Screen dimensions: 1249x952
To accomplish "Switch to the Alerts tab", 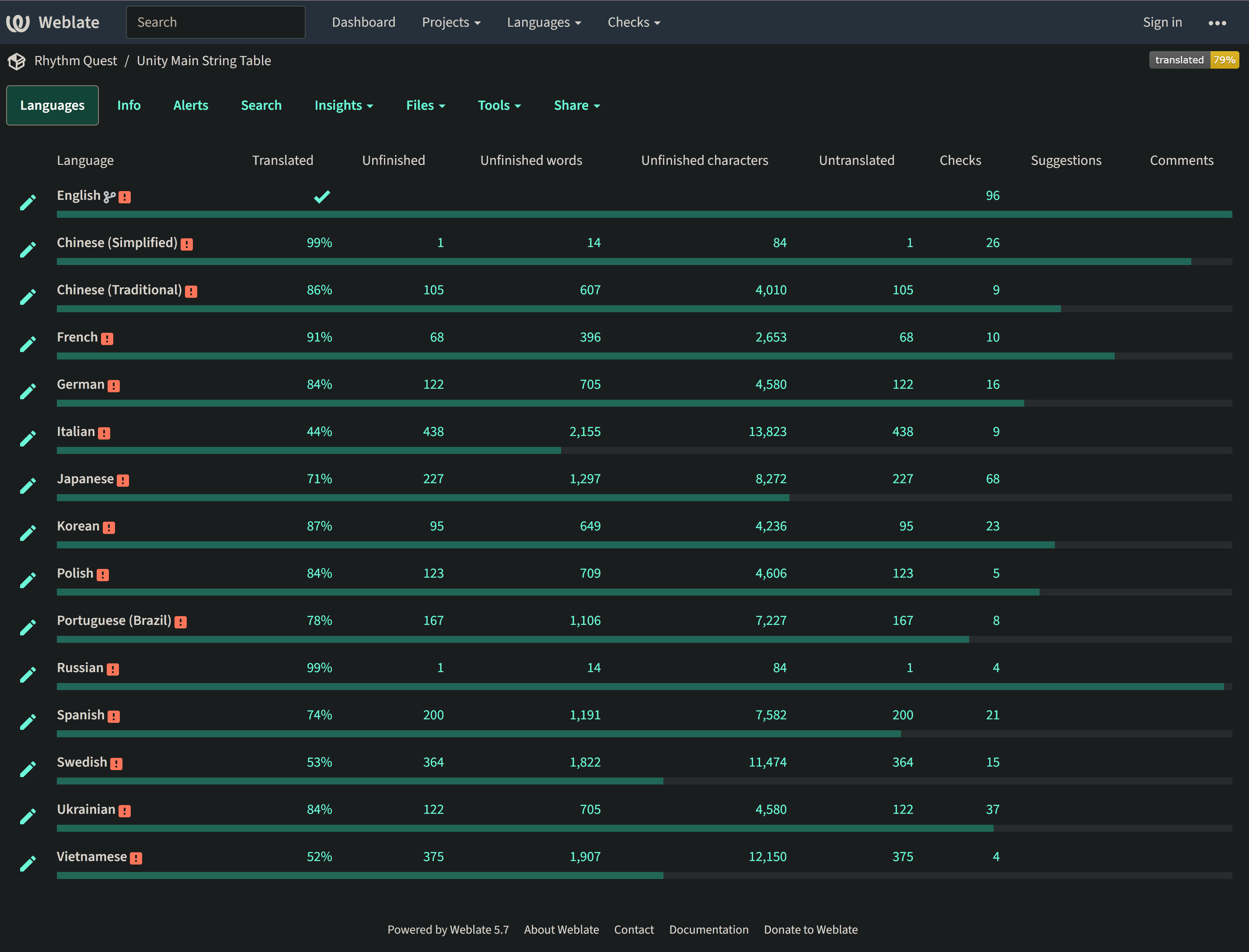I will [190, 105].
